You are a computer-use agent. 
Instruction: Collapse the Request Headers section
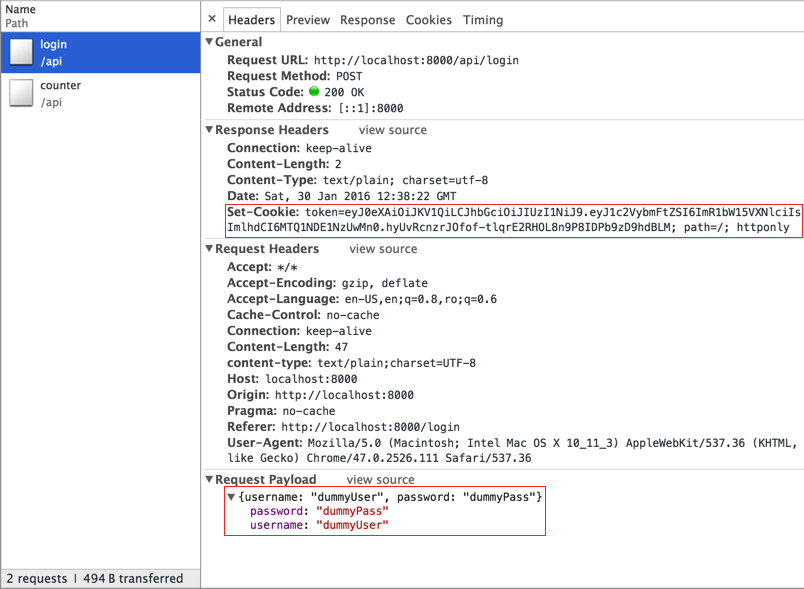click(209, 249)
